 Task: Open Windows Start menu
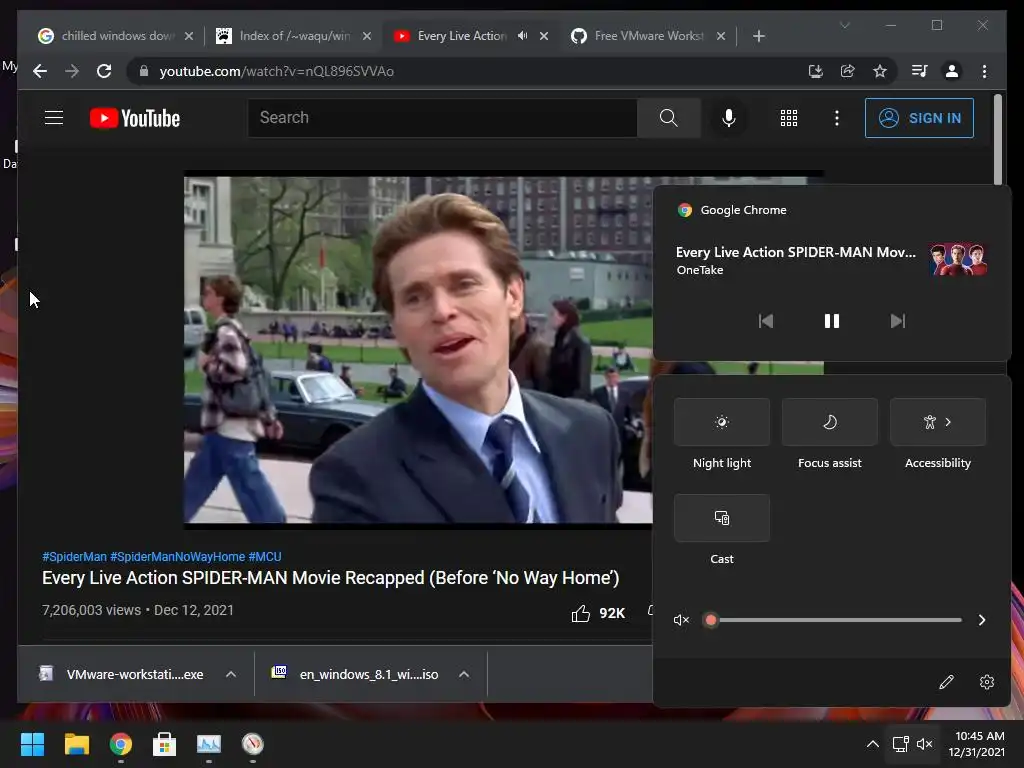[32, 744]
